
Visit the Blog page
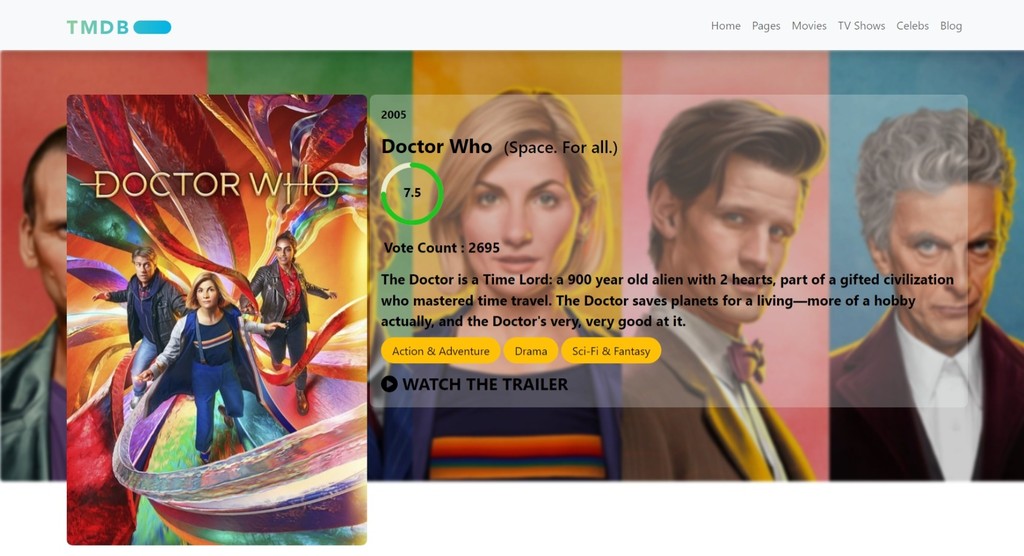[951, 26]
